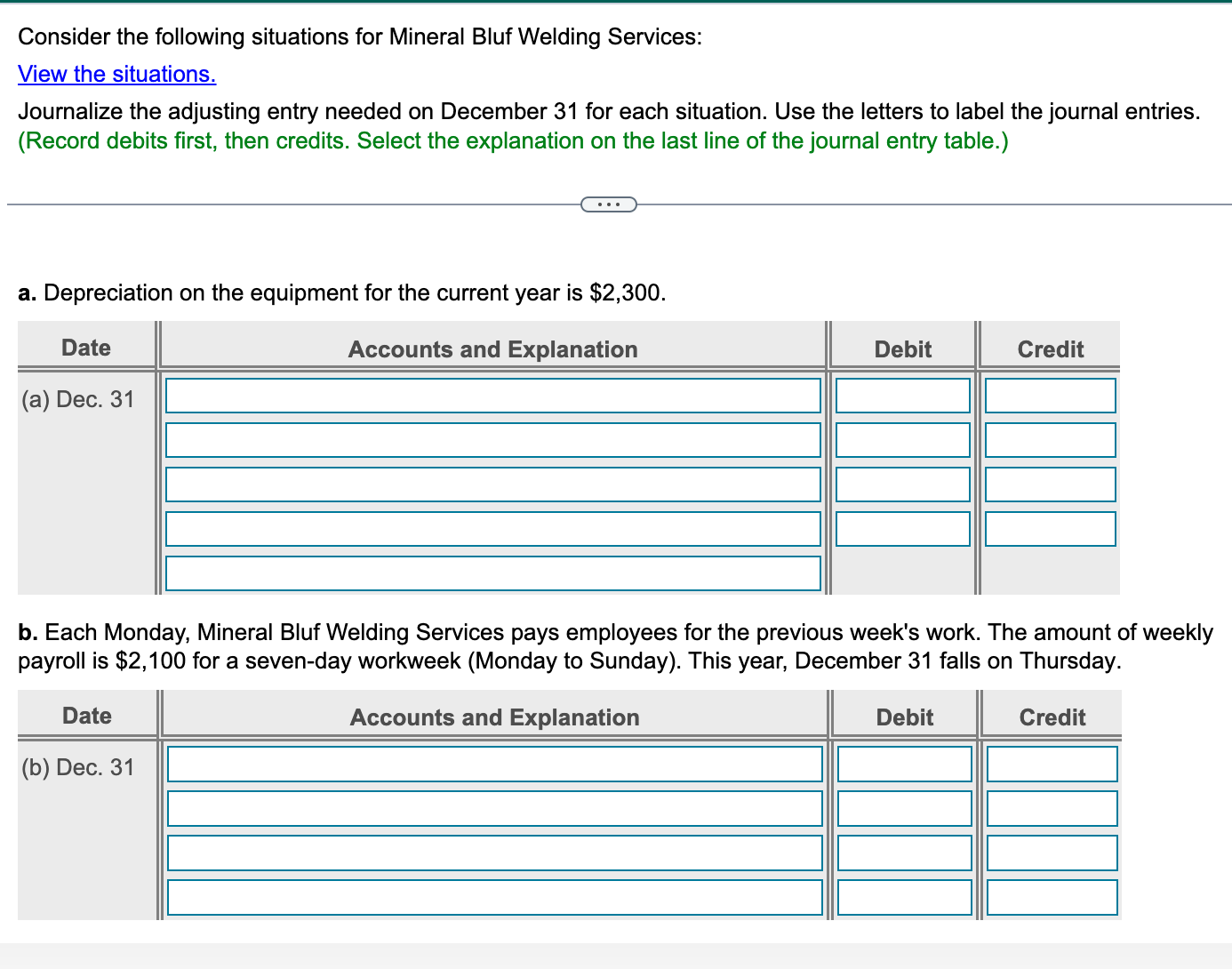
Task: Click 'b. Each Monday' situation paragraph
Action: tap(615, 646)
